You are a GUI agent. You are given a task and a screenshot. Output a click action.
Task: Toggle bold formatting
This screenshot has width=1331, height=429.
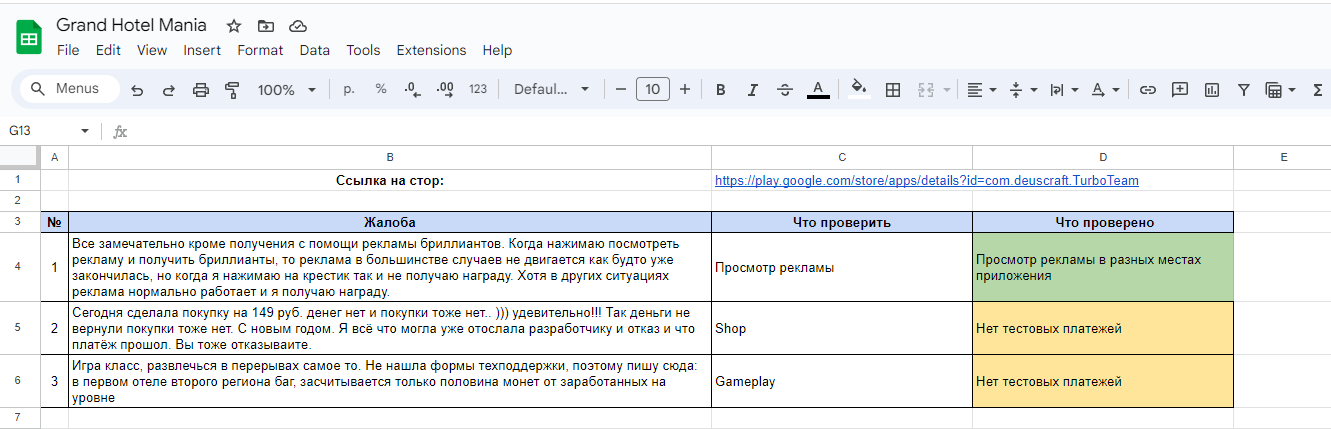point(720,90)
